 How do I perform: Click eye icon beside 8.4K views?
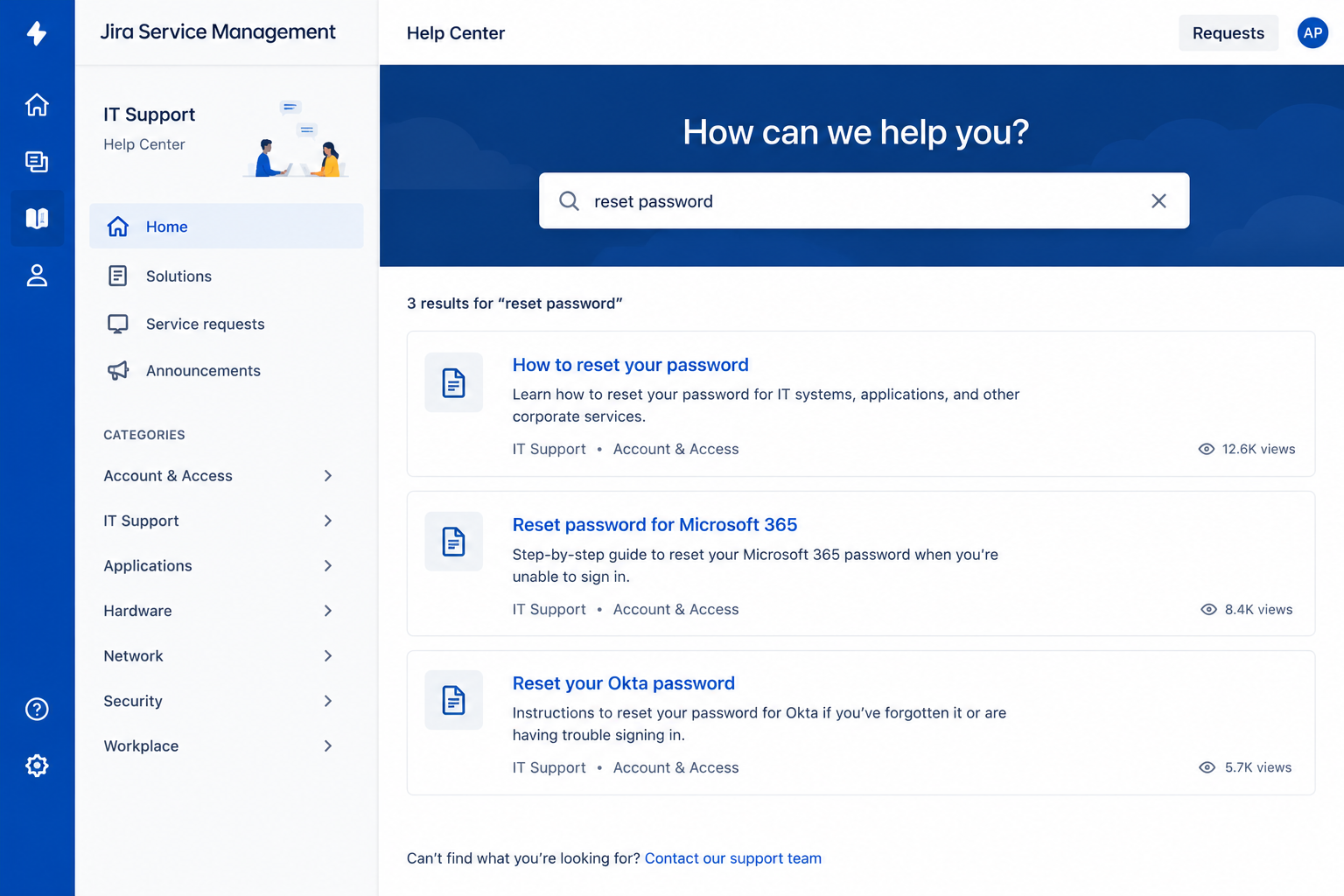click(x=1208, y=610)
